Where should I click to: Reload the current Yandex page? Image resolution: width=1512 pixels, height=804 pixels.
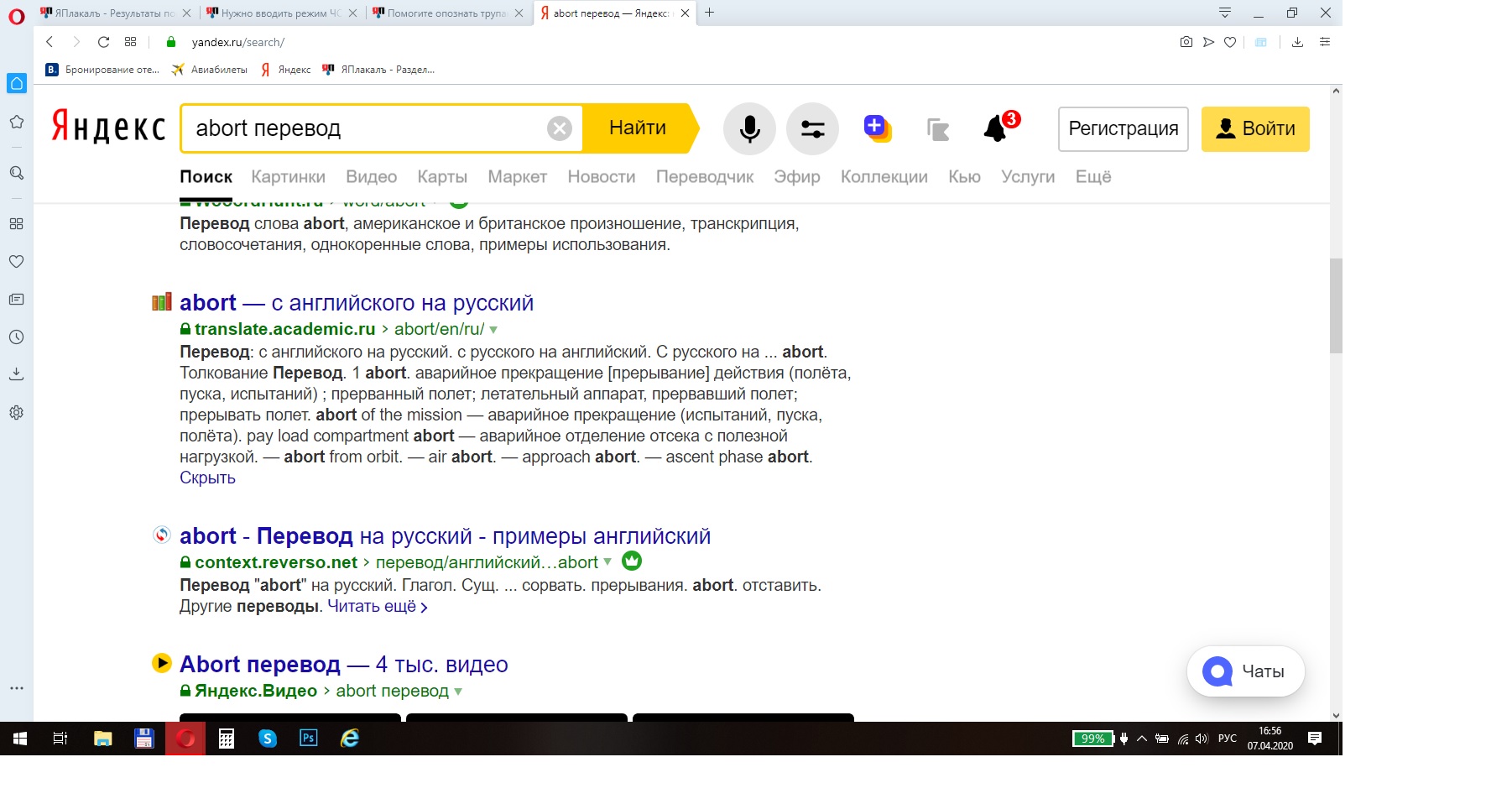point(103,42)
